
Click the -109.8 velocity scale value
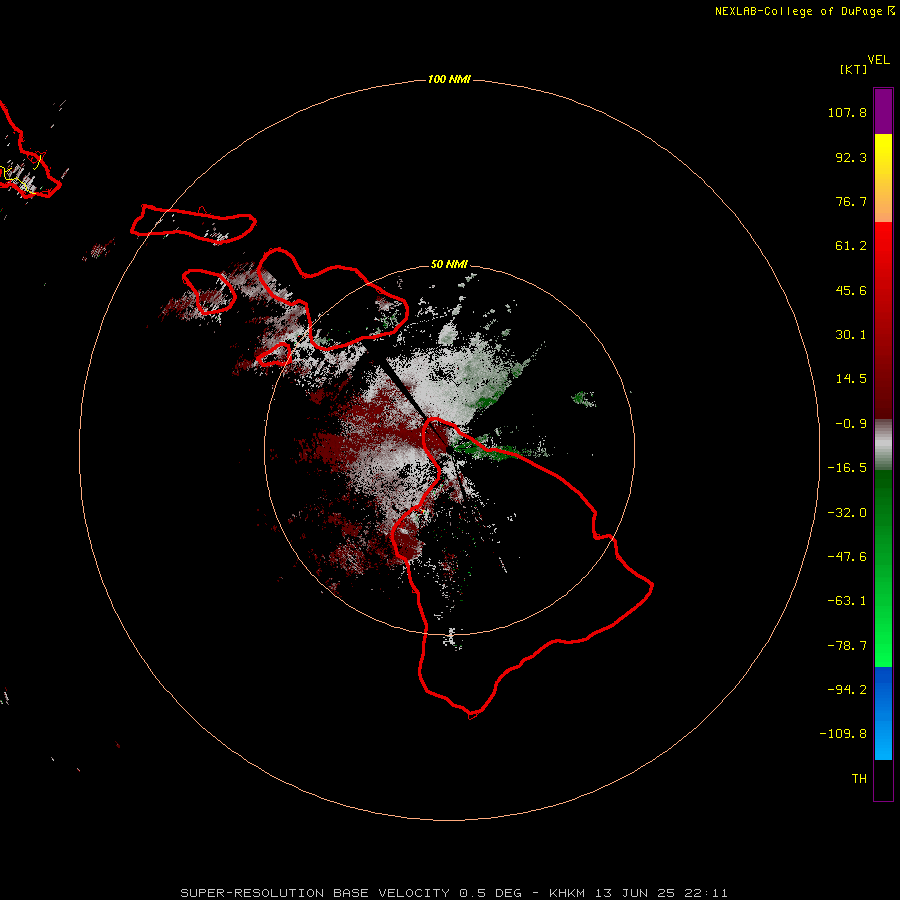click(x=843, y=734)
